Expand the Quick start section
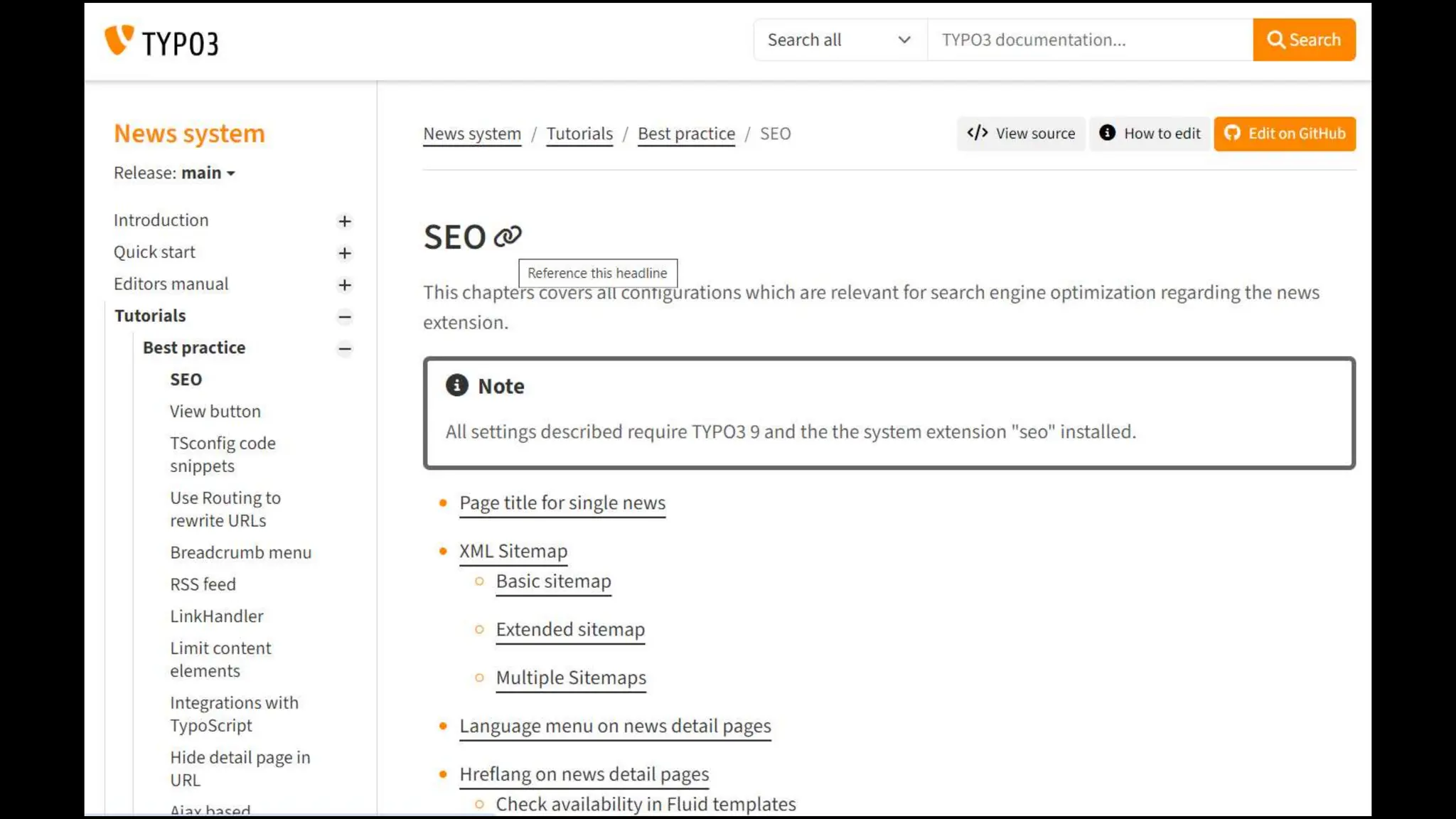 click(x=345, y=253)
